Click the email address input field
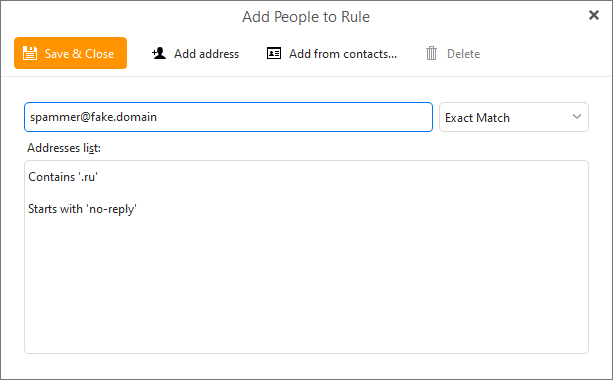Viewport: 613px width, 380px height. [228, 117]
